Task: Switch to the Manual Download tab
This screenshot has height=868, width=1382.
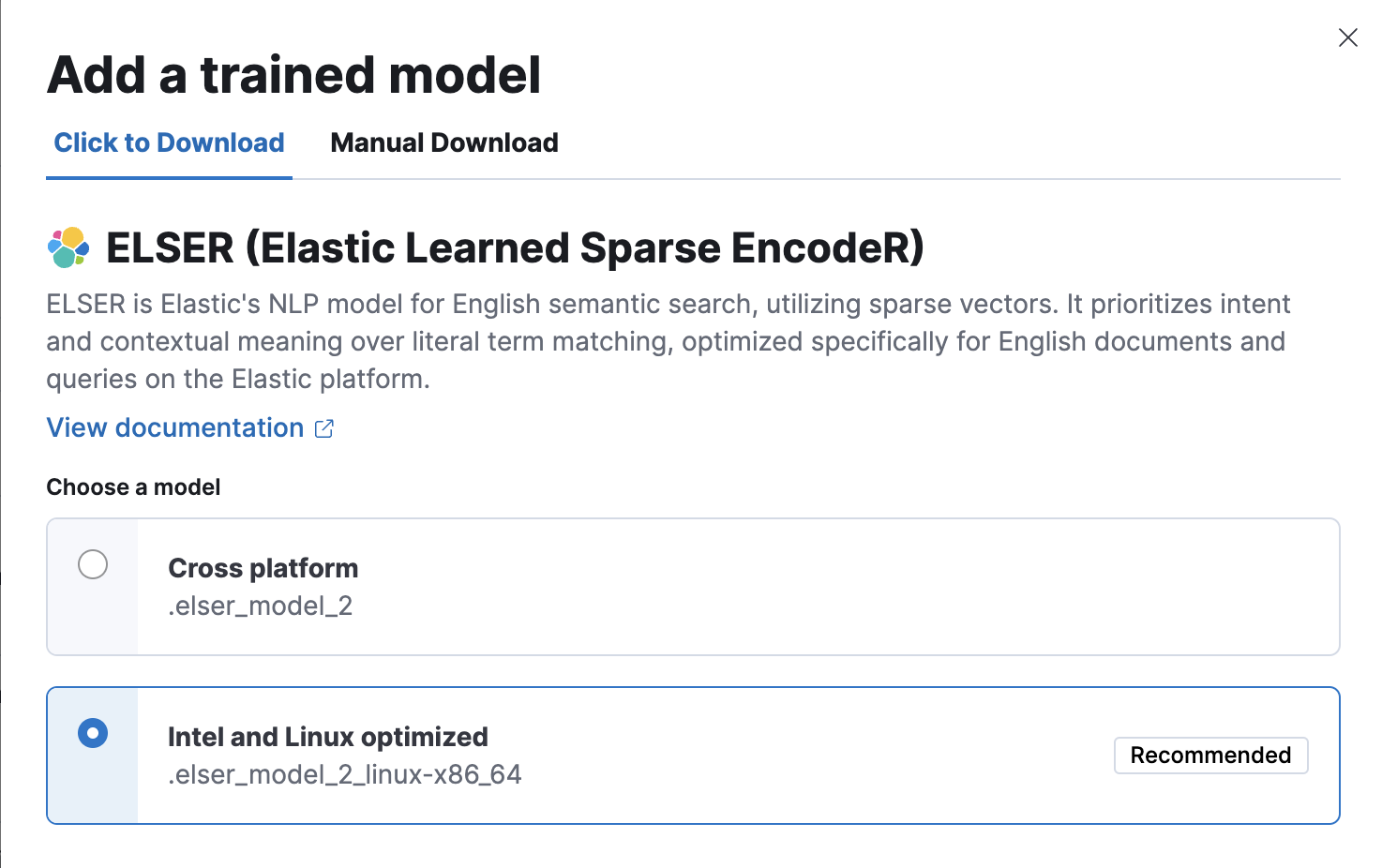Action: tap(443, 142)
